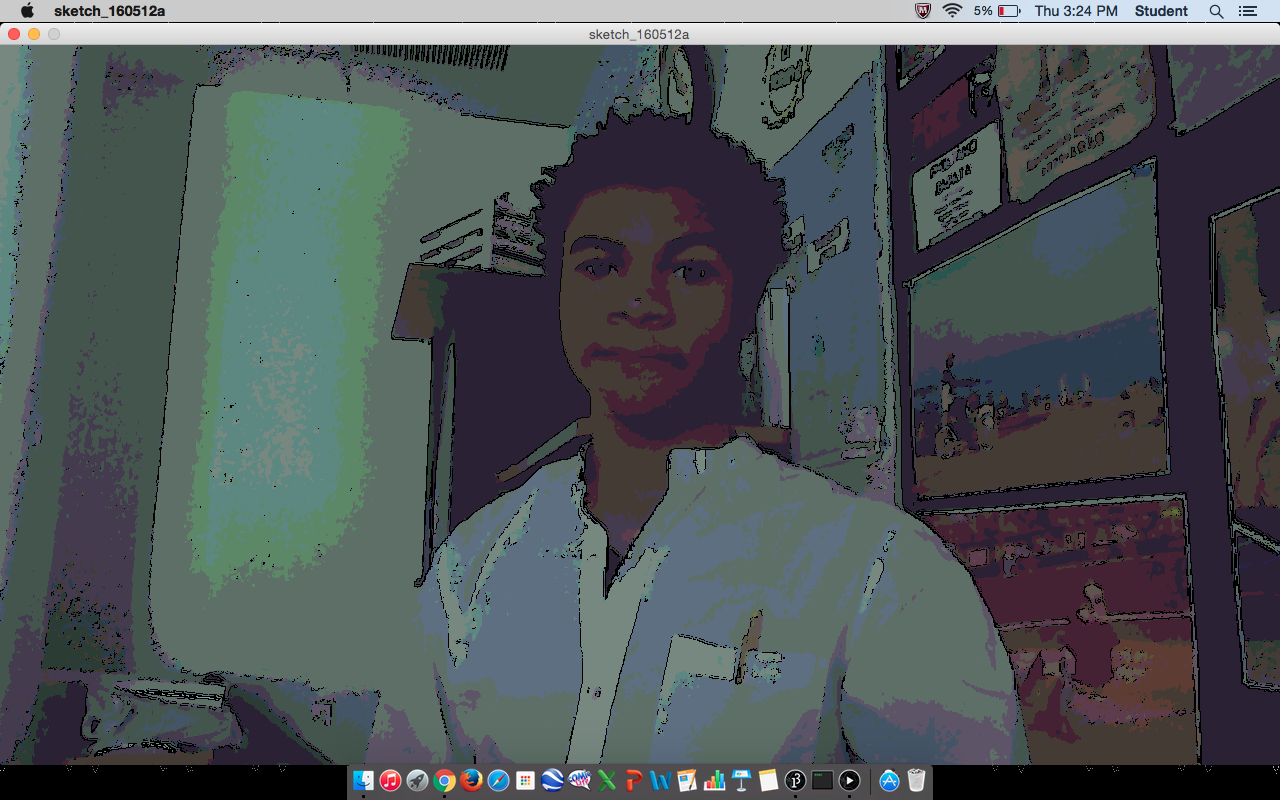Launch Google Chrome from the dock
The height and width of the screenshot is (800, 1280).
click(444, 780)
